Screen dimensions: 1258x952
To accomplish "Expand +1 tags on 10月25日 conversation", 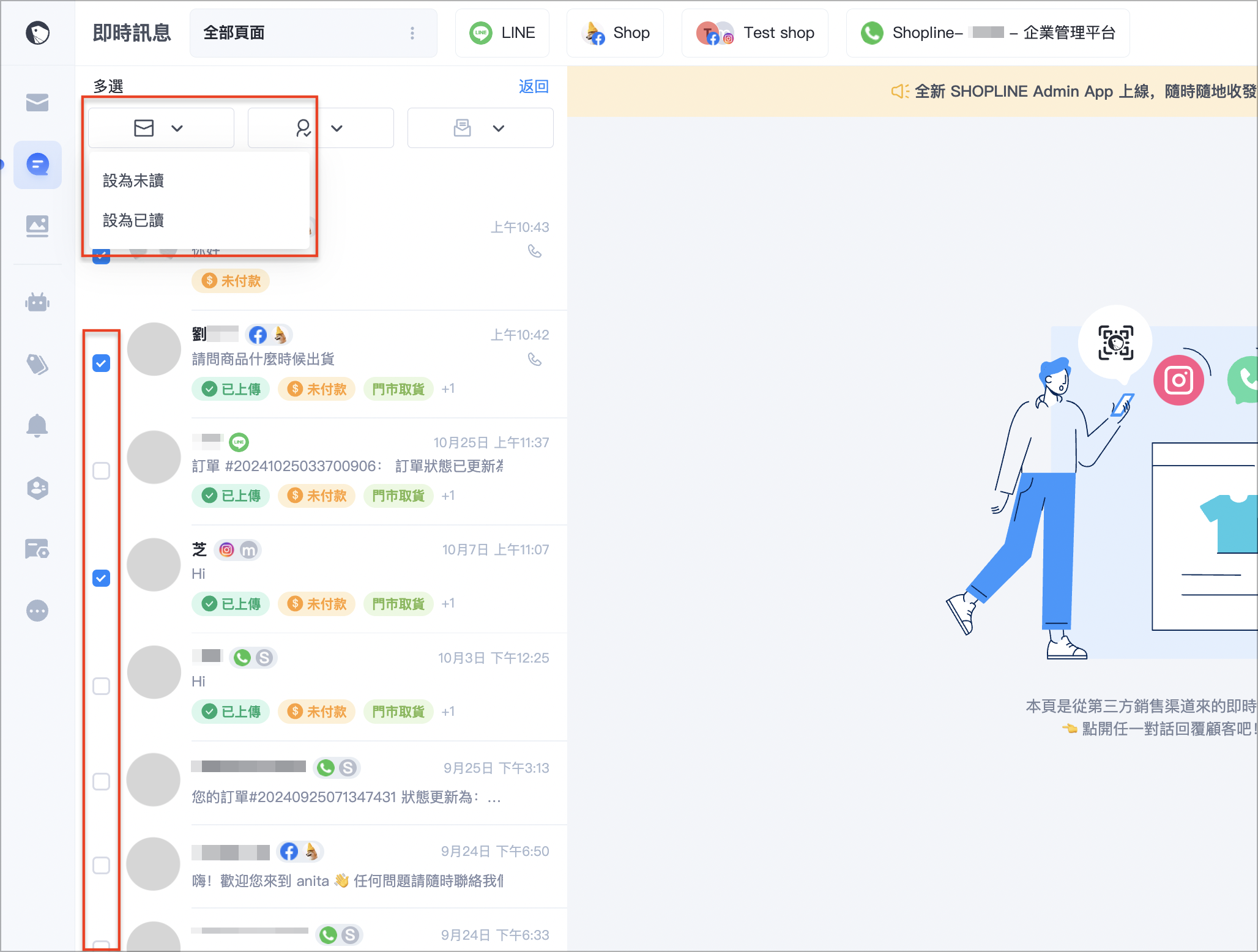I will click(448, 496).
